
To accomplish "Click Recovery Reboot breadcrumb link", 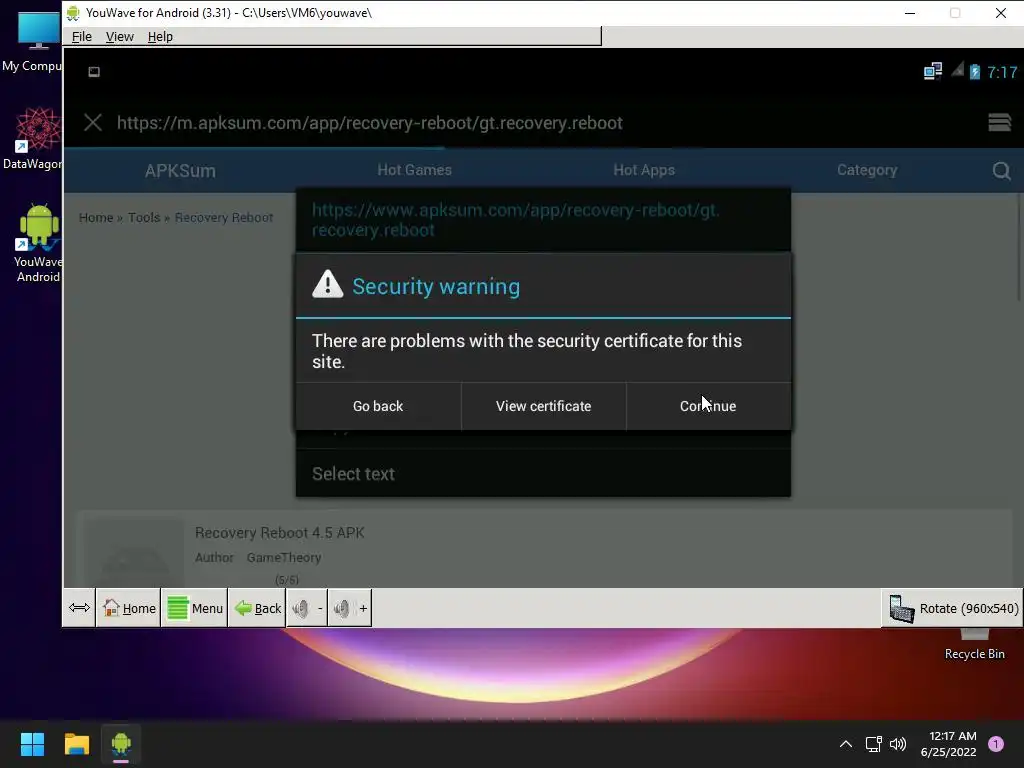I will pyautogui.click(x=224, y=217).
